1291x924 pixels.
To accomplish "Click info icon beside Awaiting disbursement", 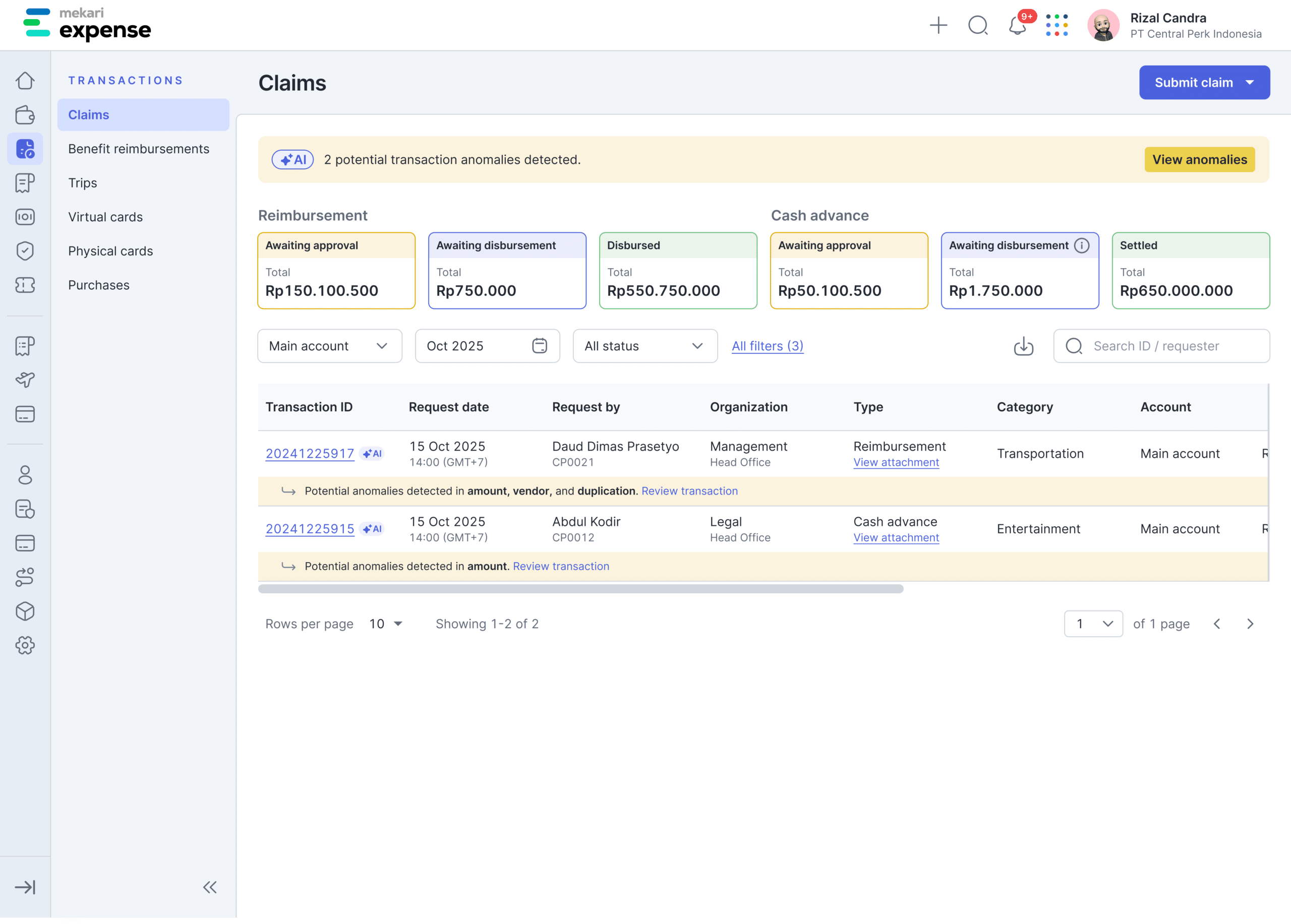I will pyautogui.click(x=1082, y=245).
